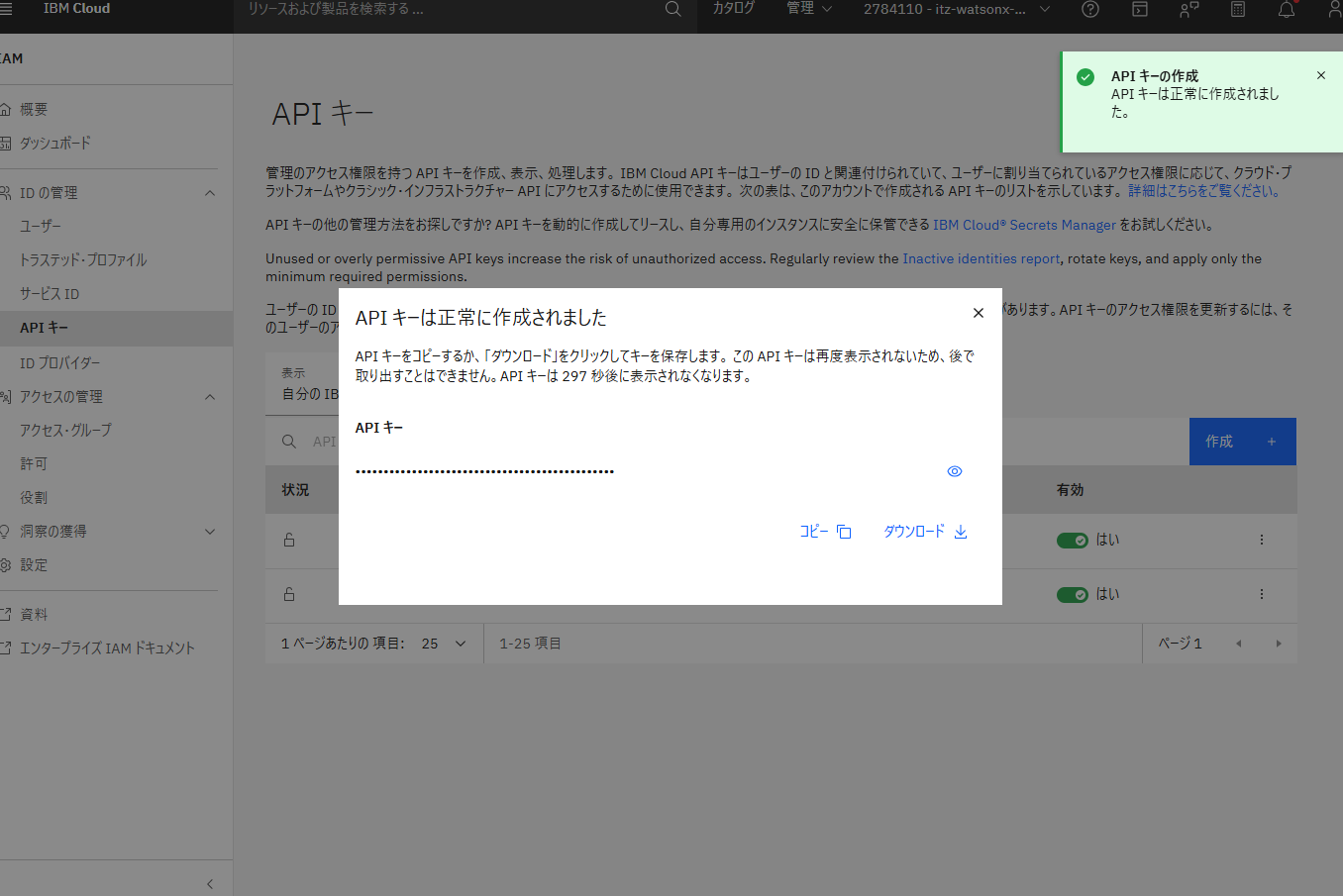This screenshot has width=1343, height=896.
Task: Click the API key table search field
Action: [324, 442]
